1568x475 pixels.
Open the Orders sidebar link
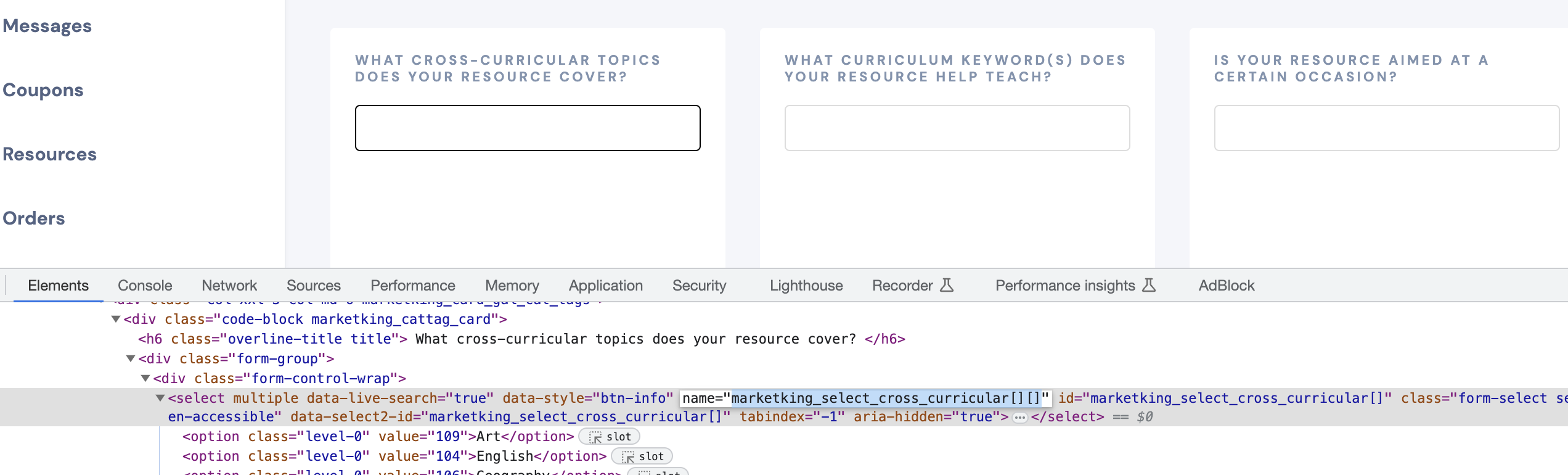pos(34,218)
